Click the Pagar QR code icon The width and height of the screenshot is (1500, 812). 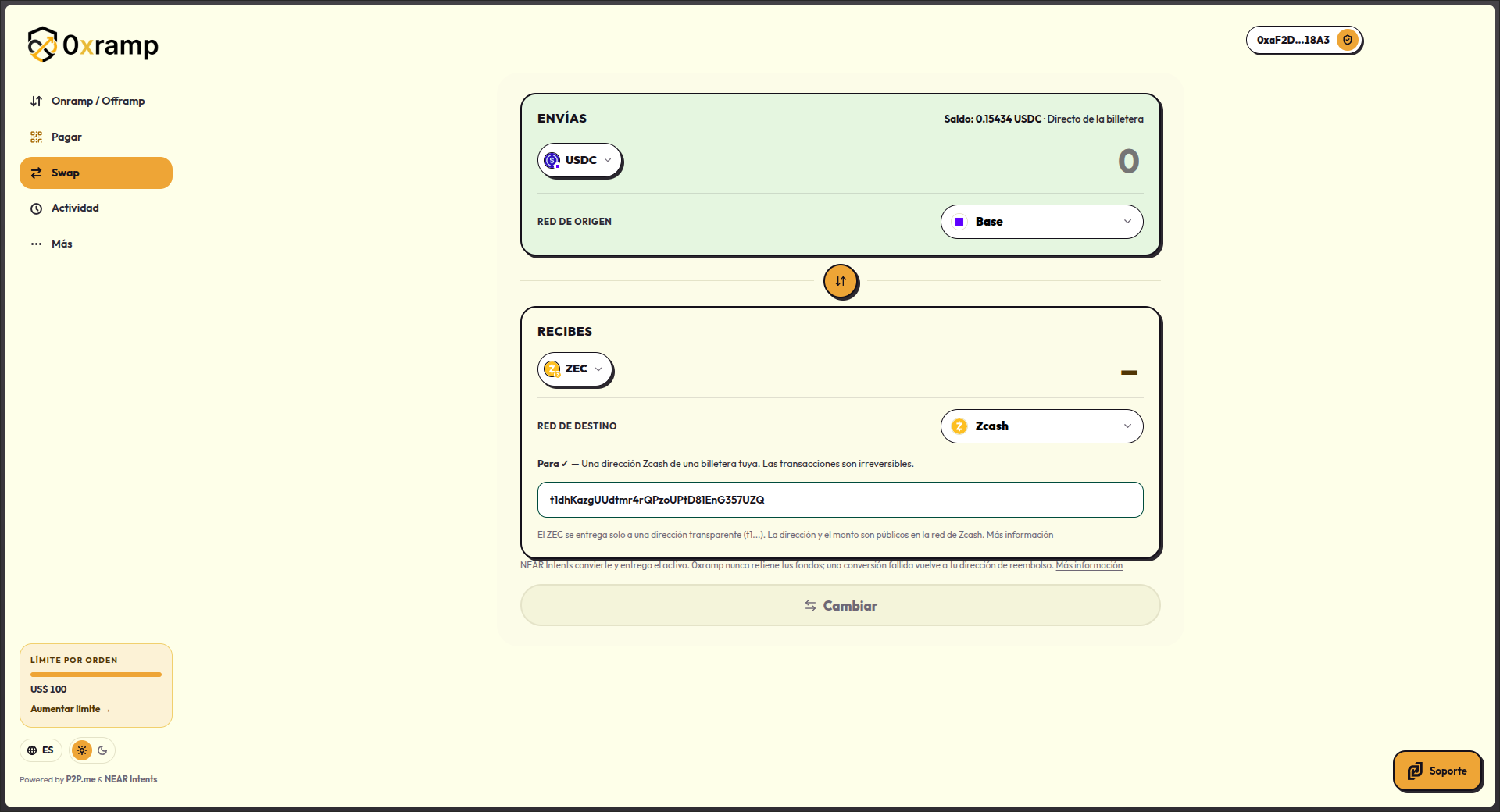click(36, 137)
